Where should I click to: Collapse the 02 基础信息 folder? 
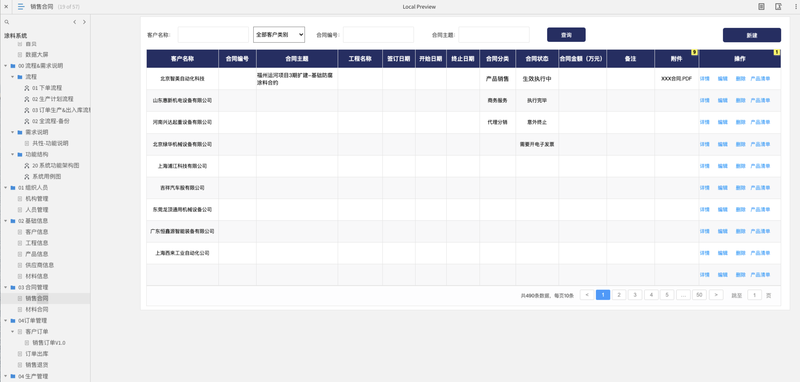(6, 221)
